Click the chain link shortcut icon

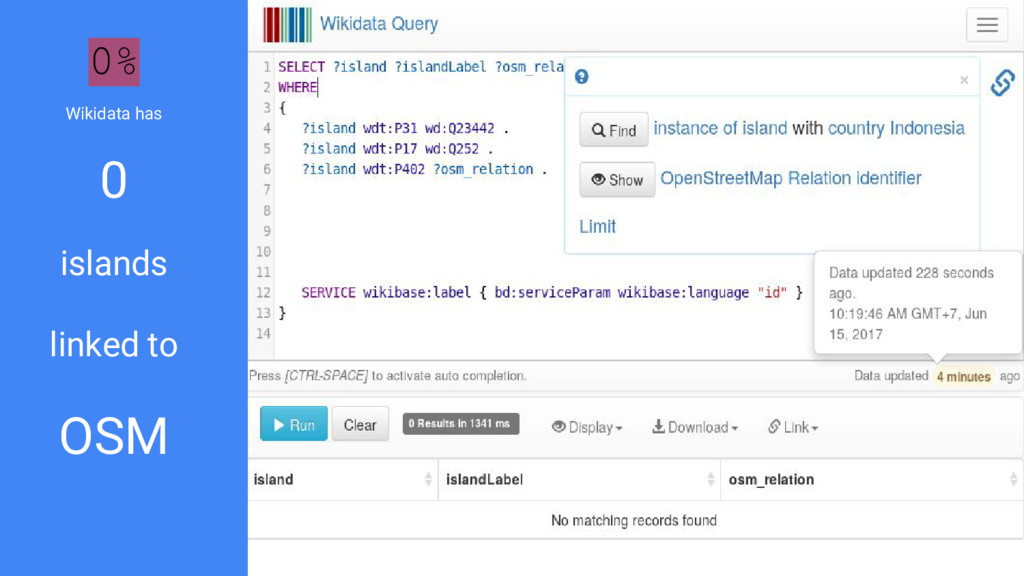(1002, 83)
